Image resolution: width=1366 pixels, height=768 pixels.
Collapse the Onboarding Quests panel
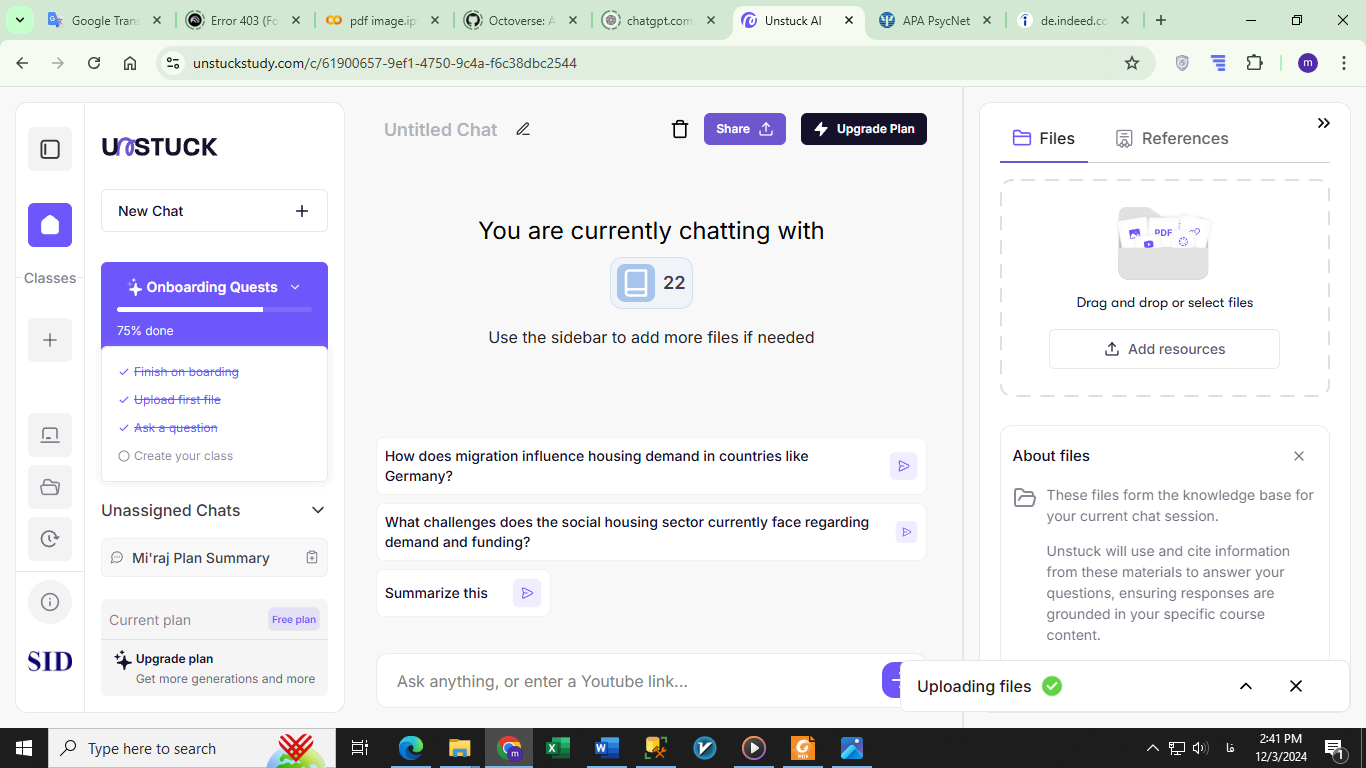(x=295, y=287)
